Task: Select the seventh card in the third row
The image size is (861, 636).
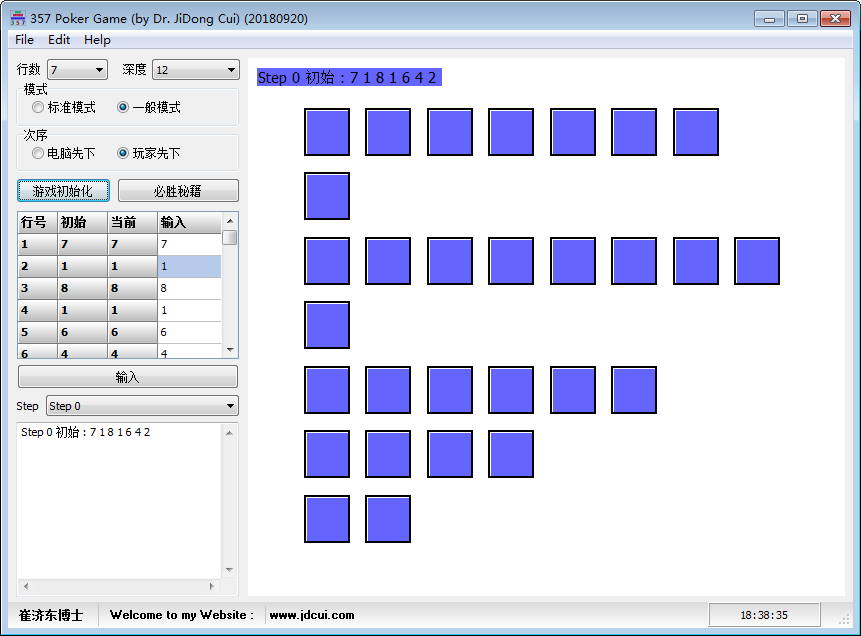Action: tap(696, 261)
